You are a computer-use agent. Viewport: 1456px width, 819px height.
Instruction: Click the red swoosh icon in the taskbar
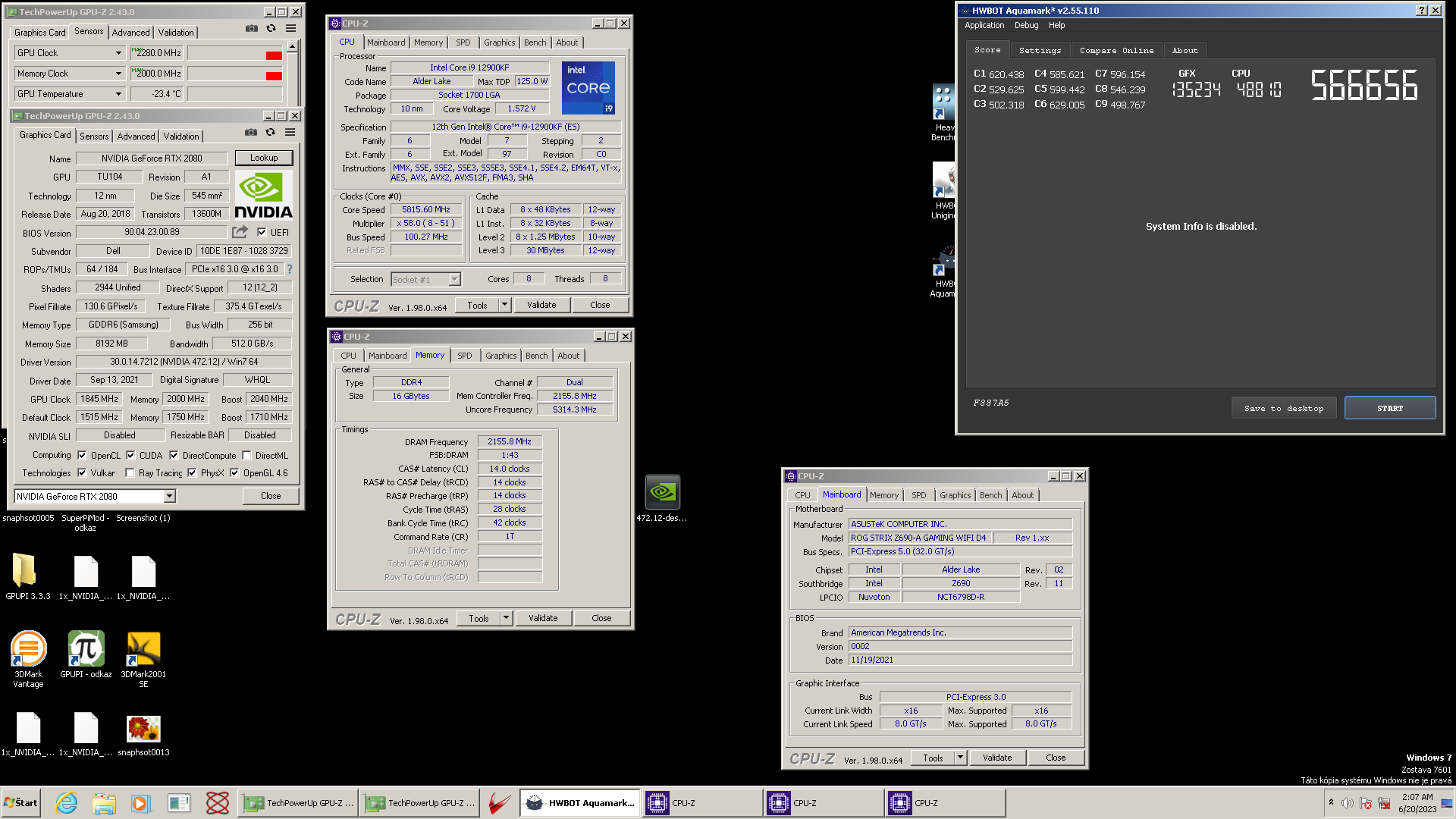pos(499,803)
